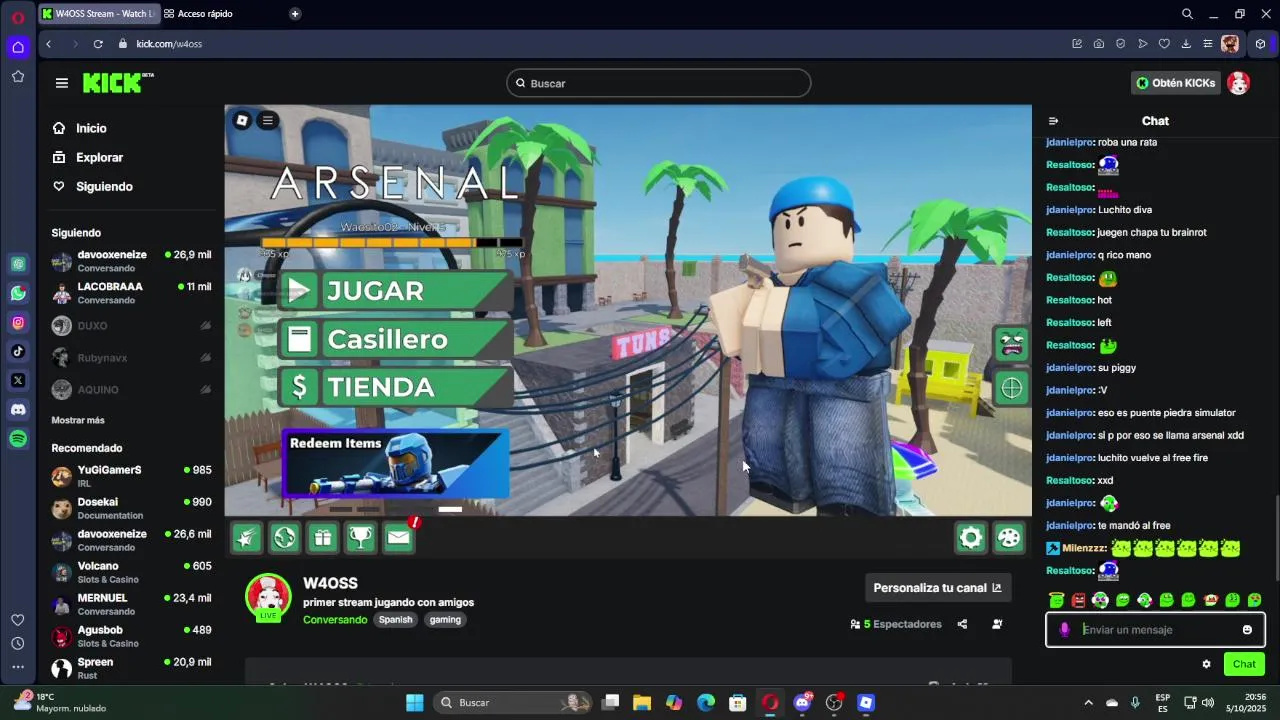The width and height of the screenshot is (1280, 720).
Task: Click the Conversando category link
Action: click(x=335, y=620)
